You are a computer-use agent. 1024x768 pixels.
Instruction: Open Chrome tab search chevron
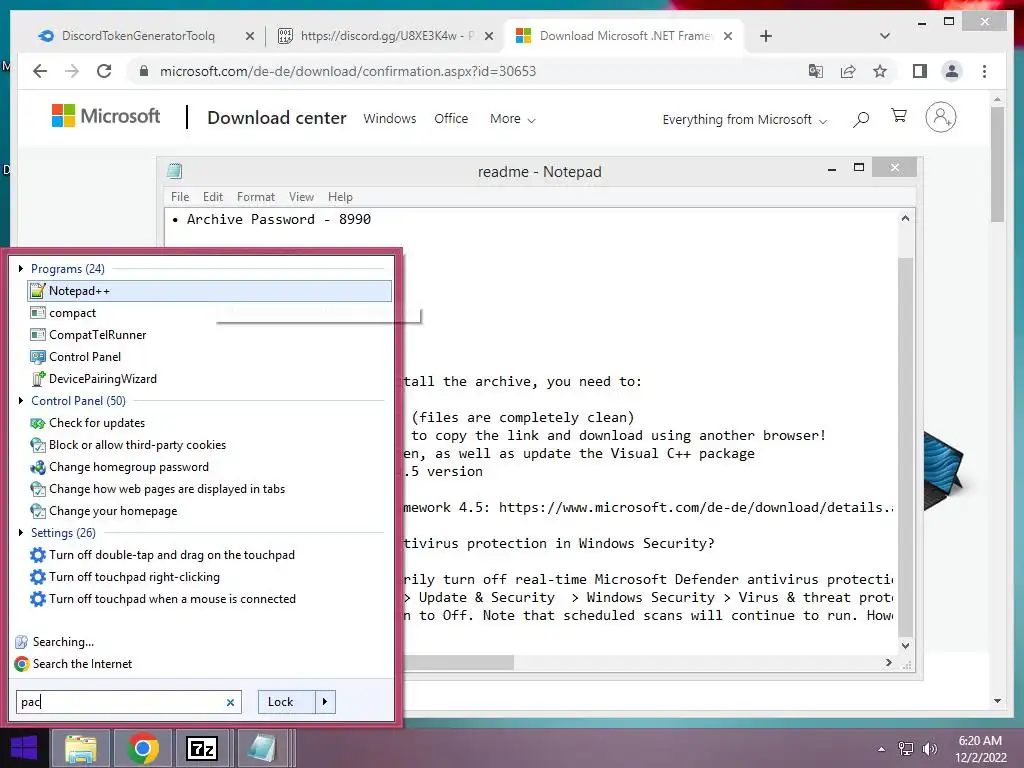pyautogui.click(x=885, y=36)
